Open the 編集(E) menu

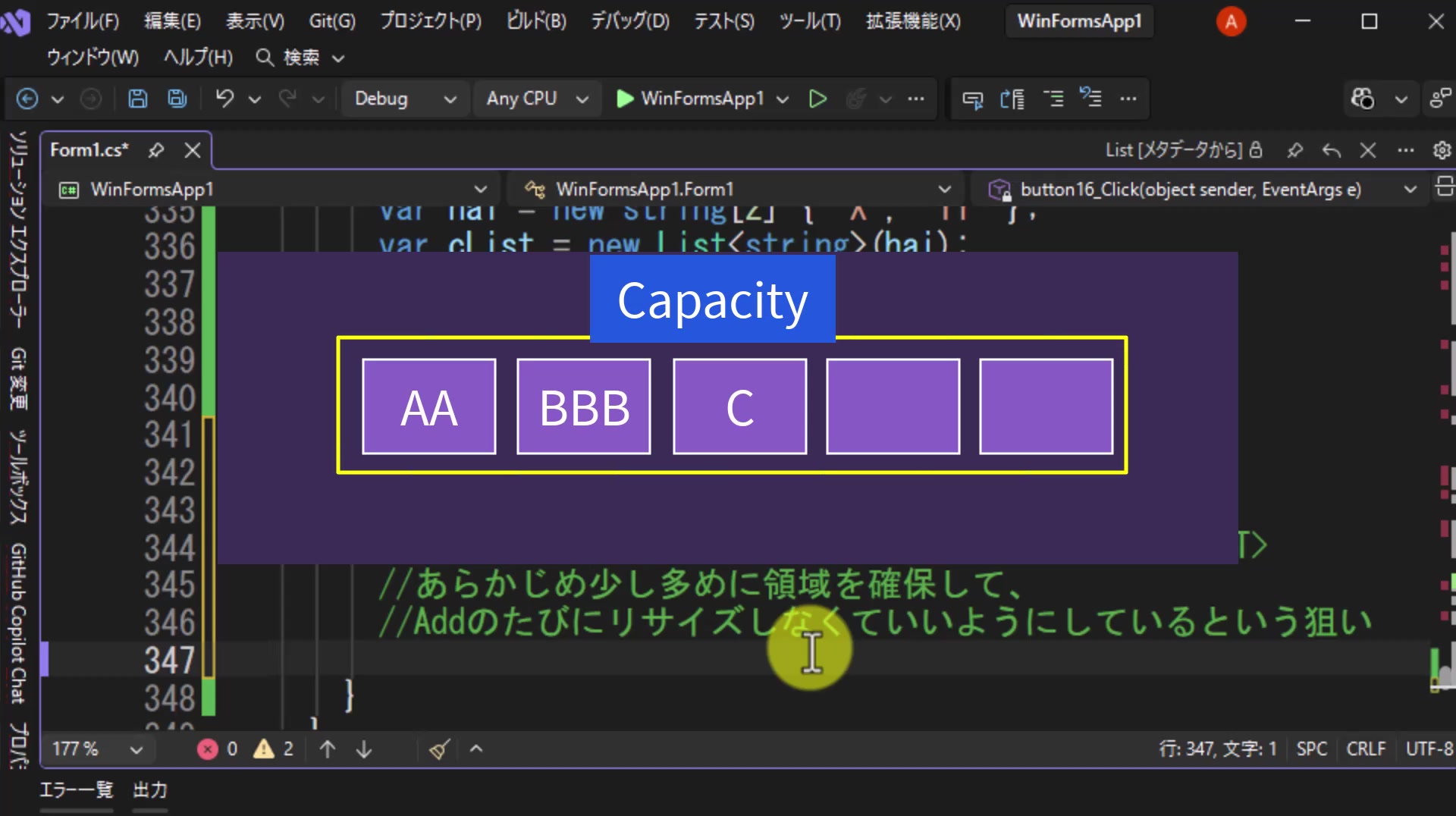pyautogui.click(x=173, y=21)
